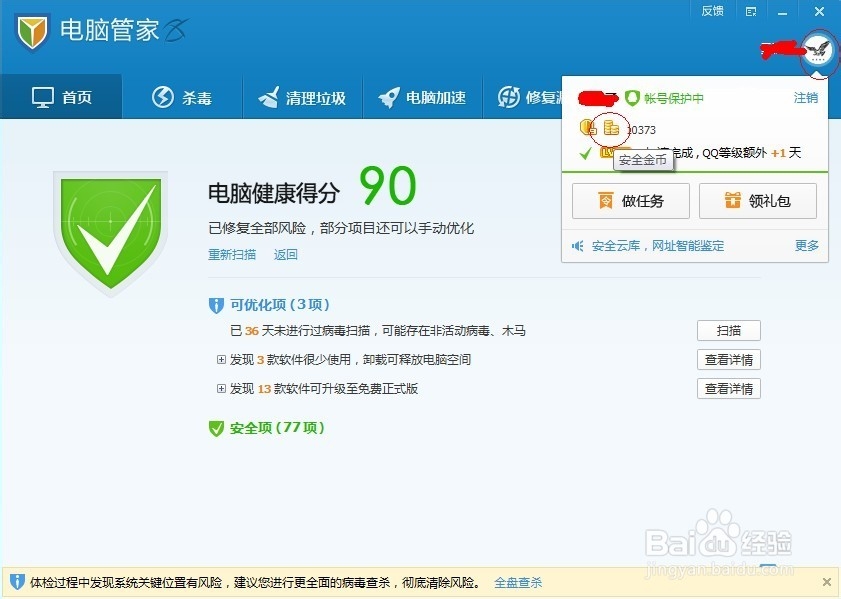Click the green shield beside 安全项
The image size is (841, 599).
tap(216, 428)
